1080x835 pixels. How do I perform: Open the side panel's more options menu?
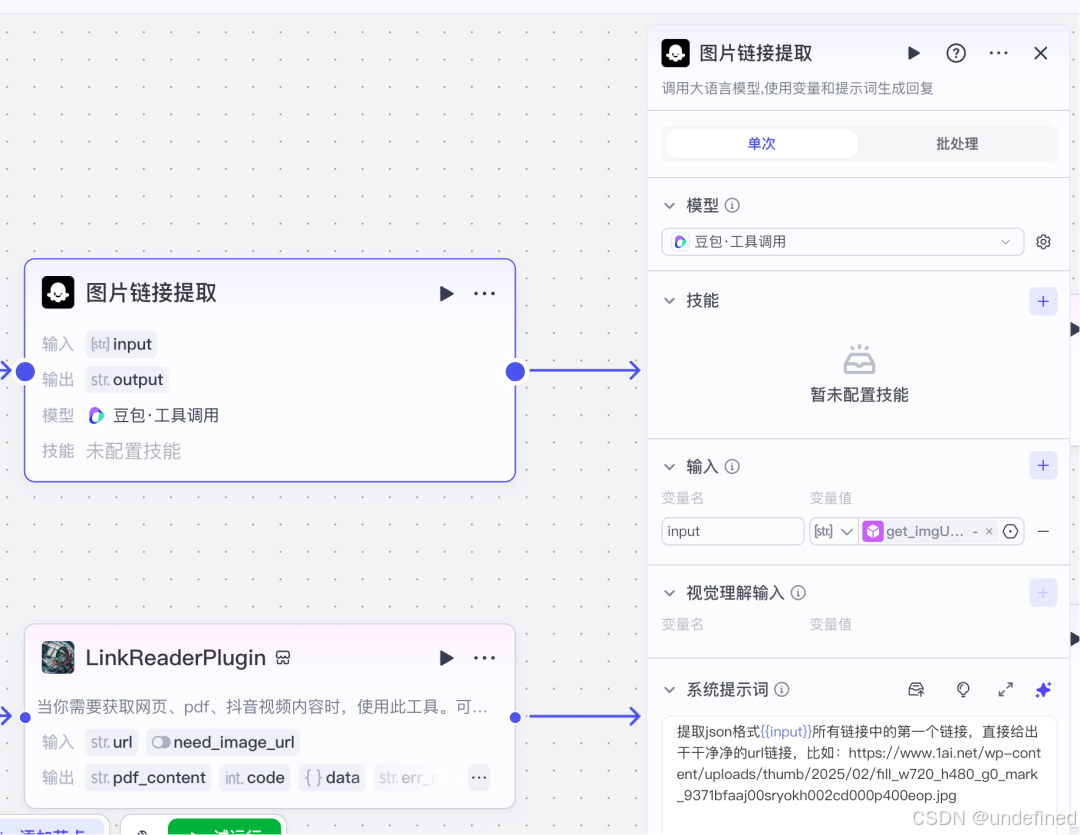coord(999,53)
